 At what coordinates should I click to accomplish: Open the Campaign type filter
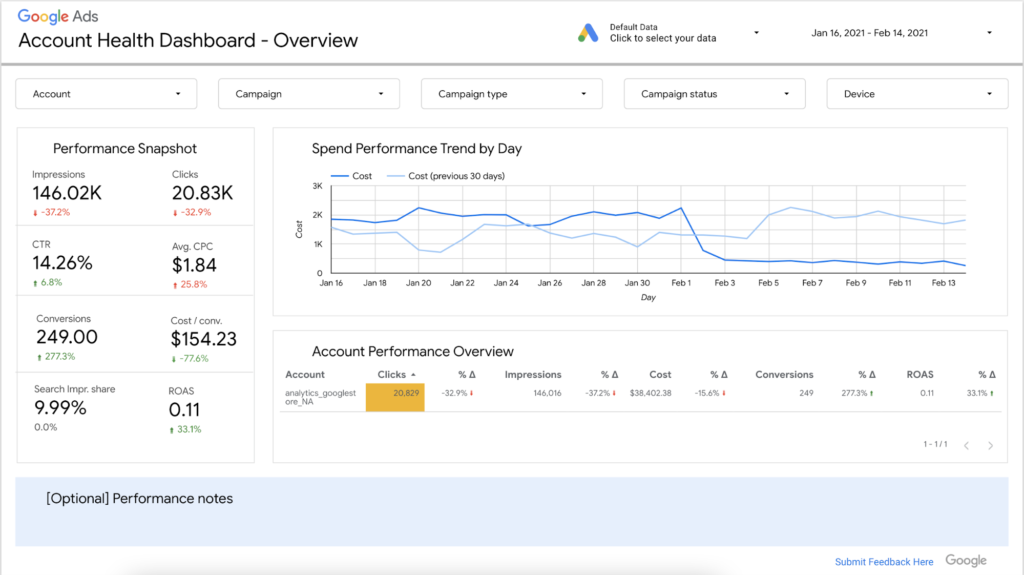512,94
